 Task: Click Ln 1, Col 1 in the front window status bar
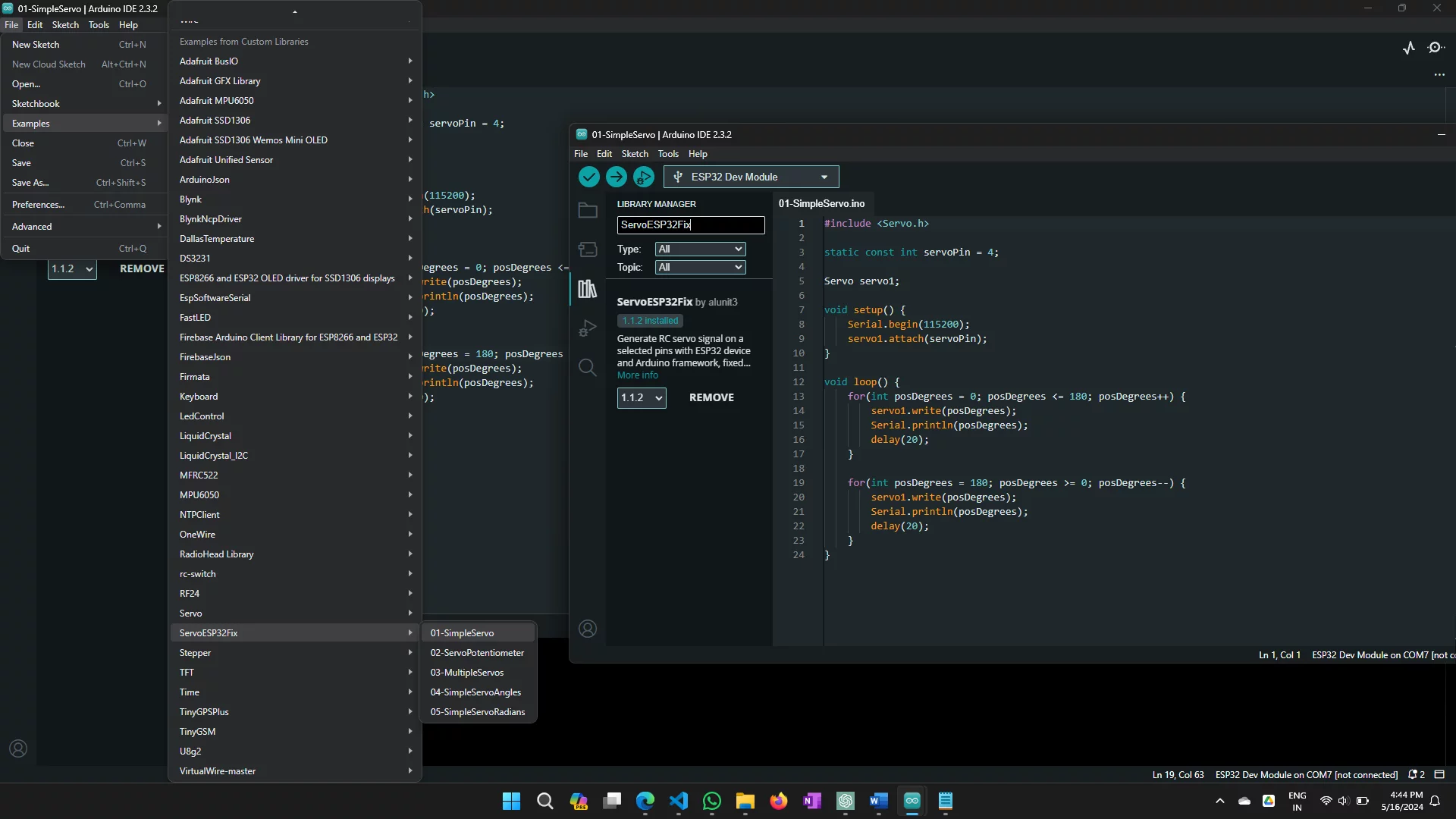[1279, 655]
